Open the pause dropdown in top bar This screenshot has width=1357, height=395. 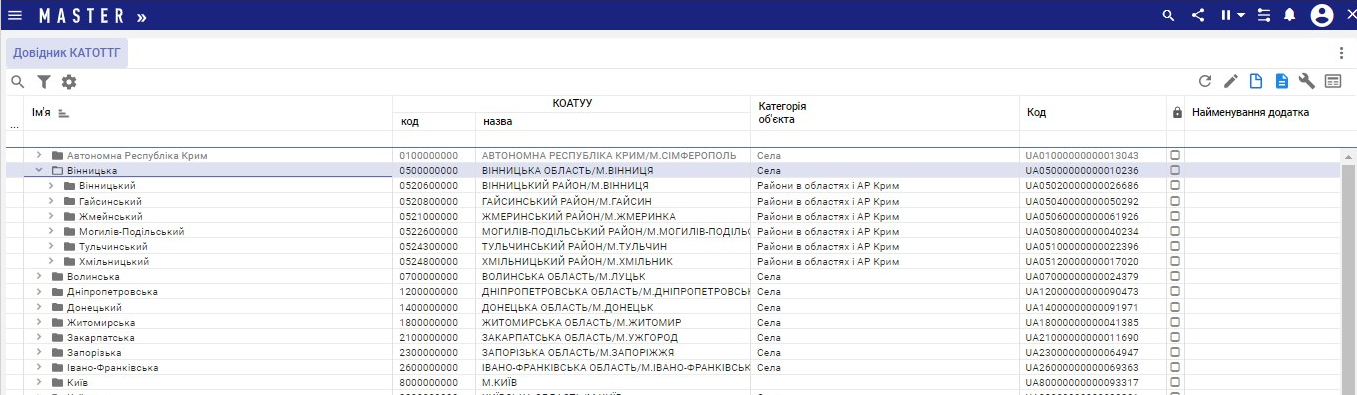(1232, 15)
